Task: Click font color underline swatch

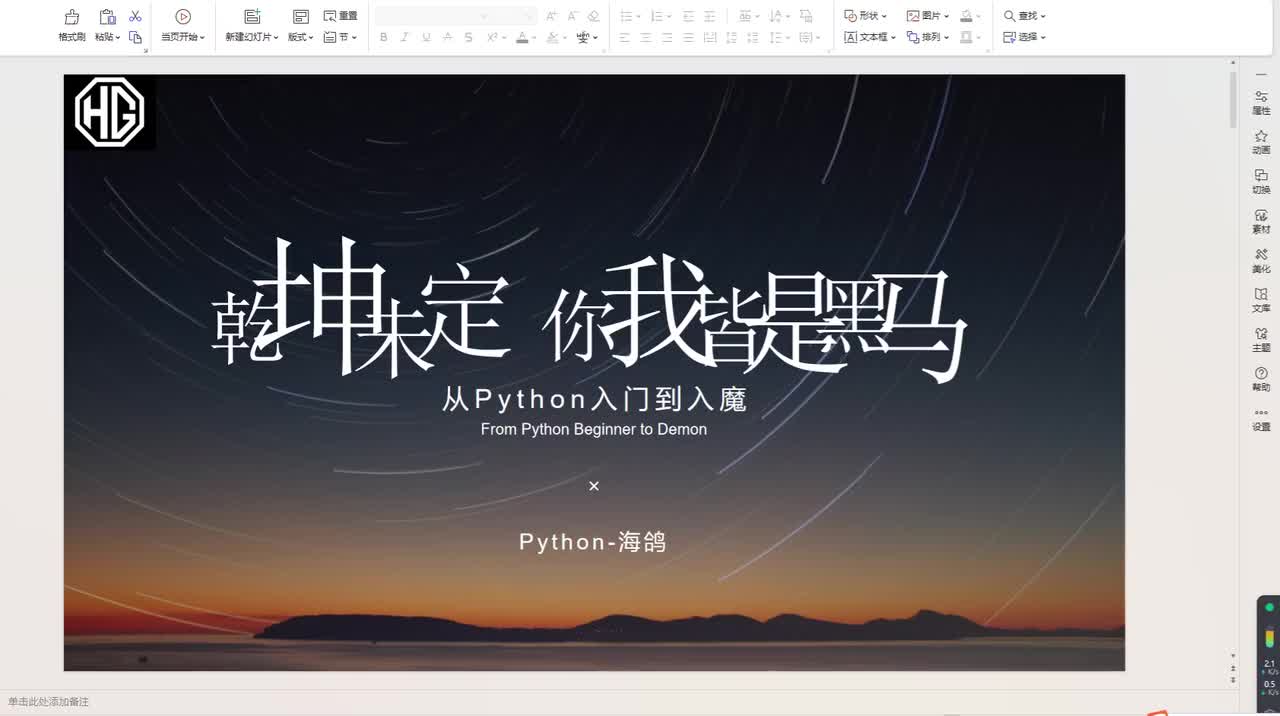Action: 521,37
